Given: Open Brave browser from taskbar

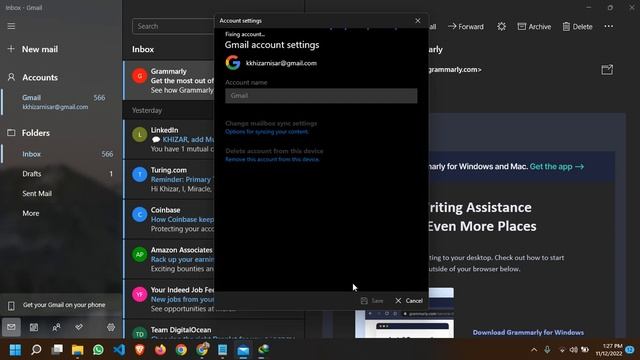Looking at the screenshot, I should [x=140, y=350].
